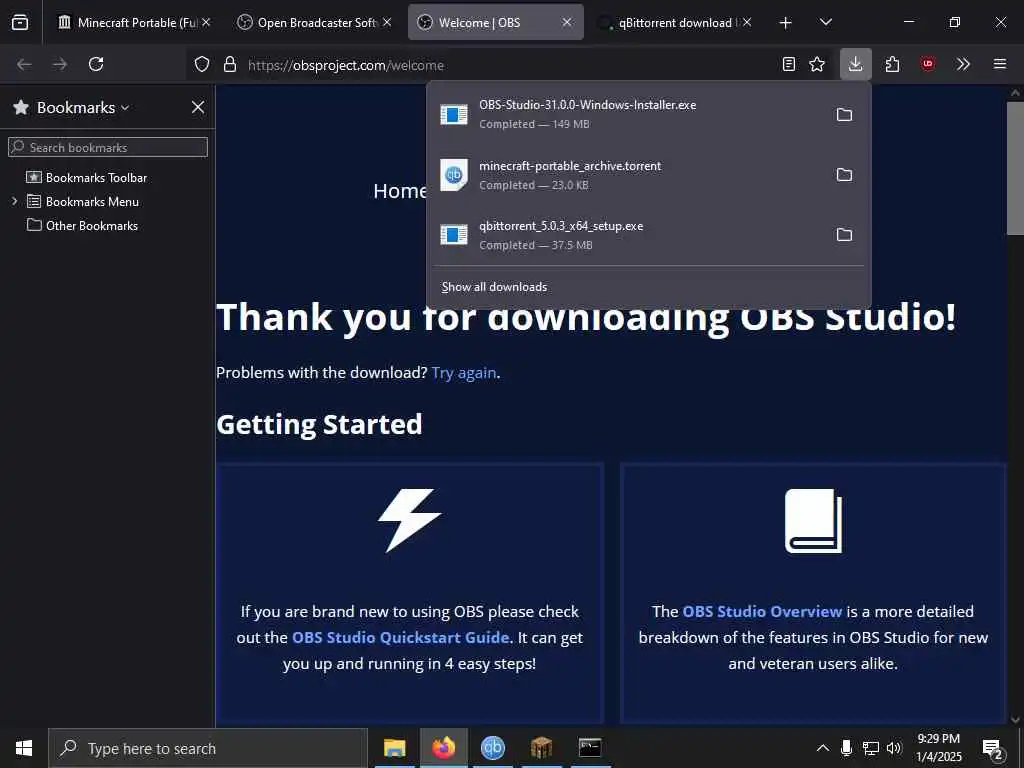The image size is (1024, 768).
Task: Open the command prompt taskbar icon
Action: pos(590,748)
